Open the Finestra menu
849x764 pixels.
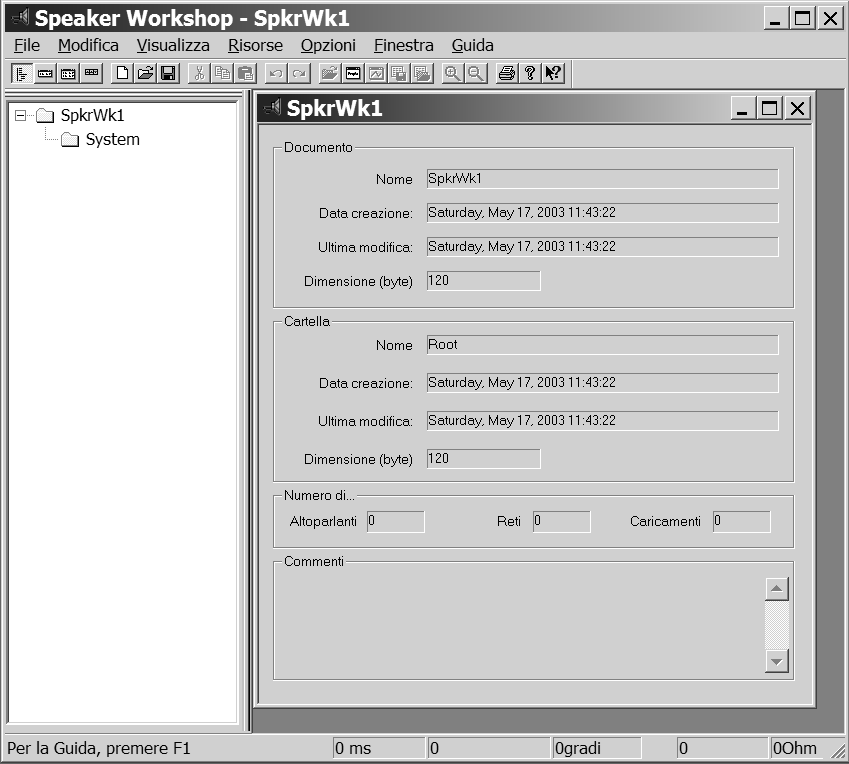(x=403, y=45)
